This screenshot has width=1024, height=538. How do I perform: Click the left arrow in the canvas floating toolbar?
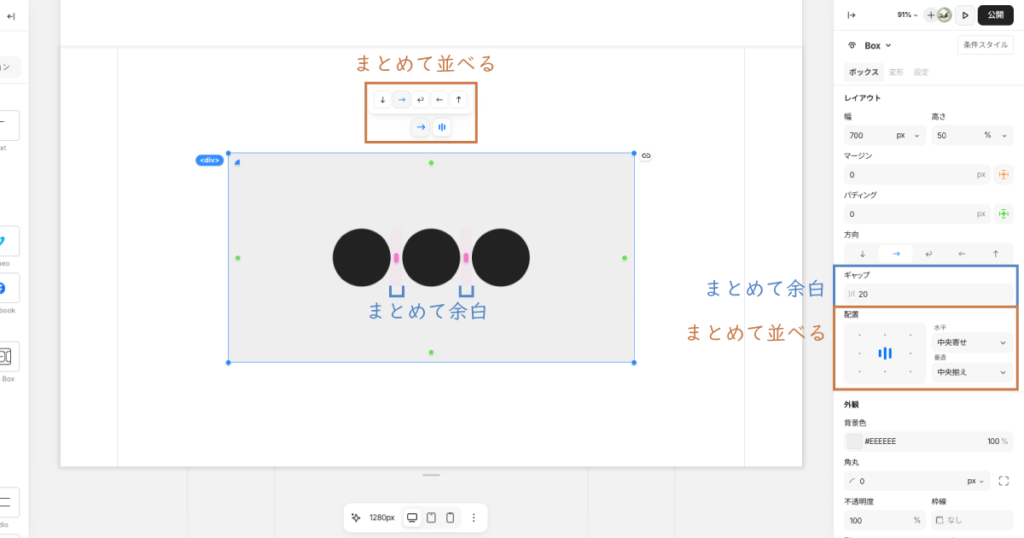[440, 100]
